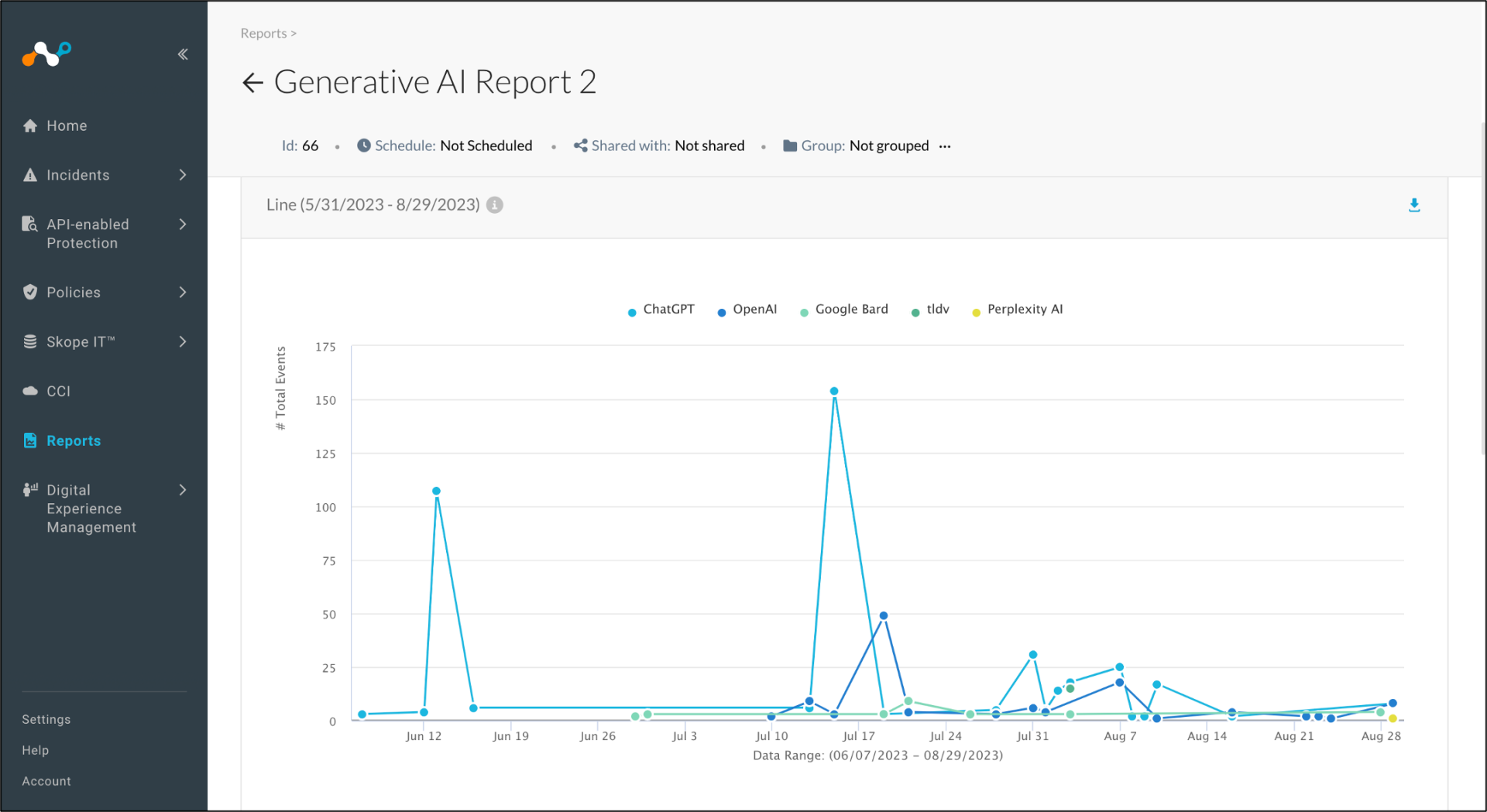Open Incidents using its alert triangle icon
Screen dimensions: 1487x812
click(x=30, y=175)
